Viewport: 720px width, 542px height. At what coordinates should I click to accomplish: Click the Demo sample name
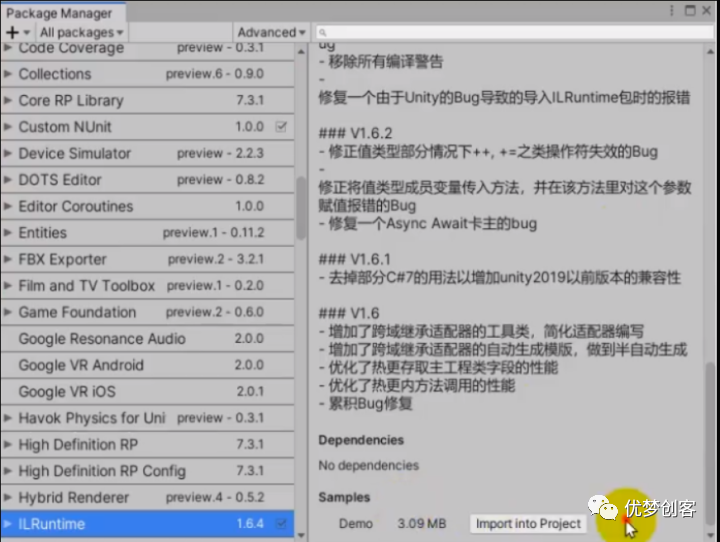[356, 524]
